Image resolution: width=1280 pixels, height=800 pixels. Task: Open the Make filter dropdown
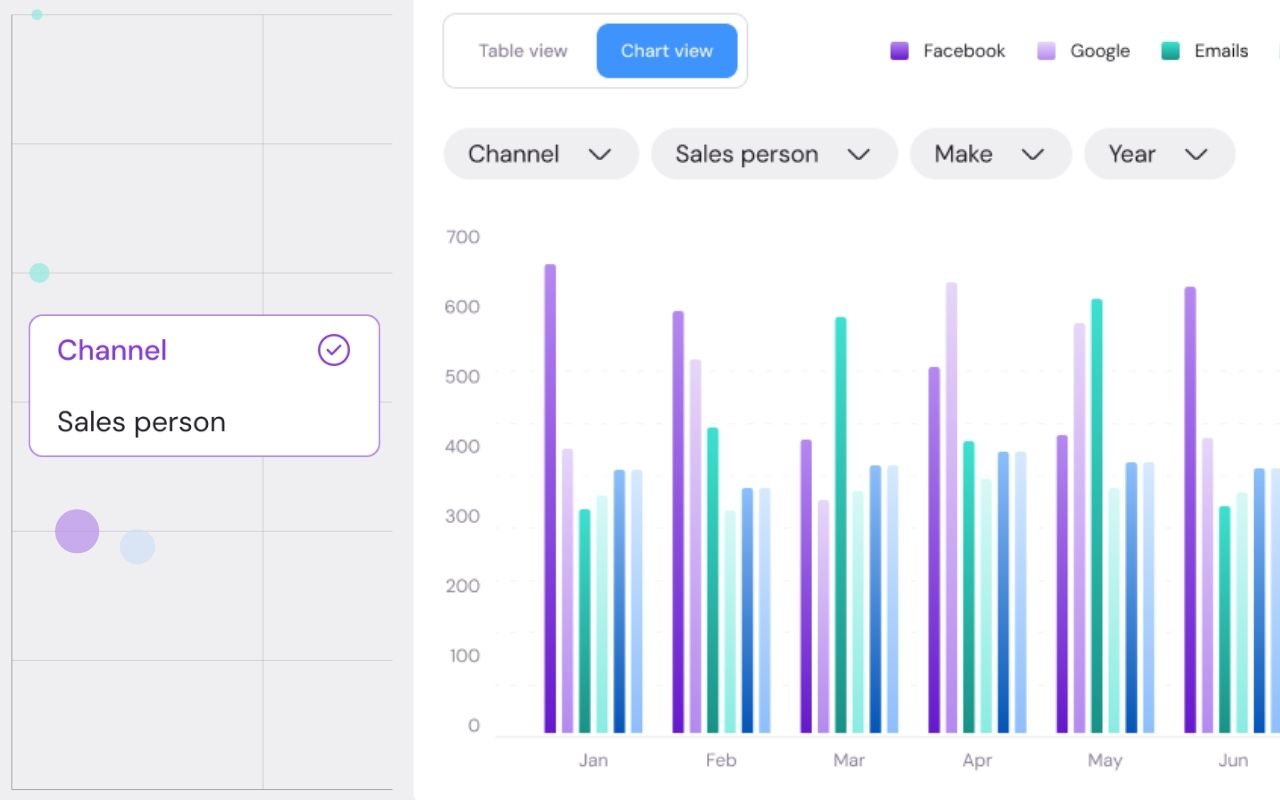tap(989, 154)
